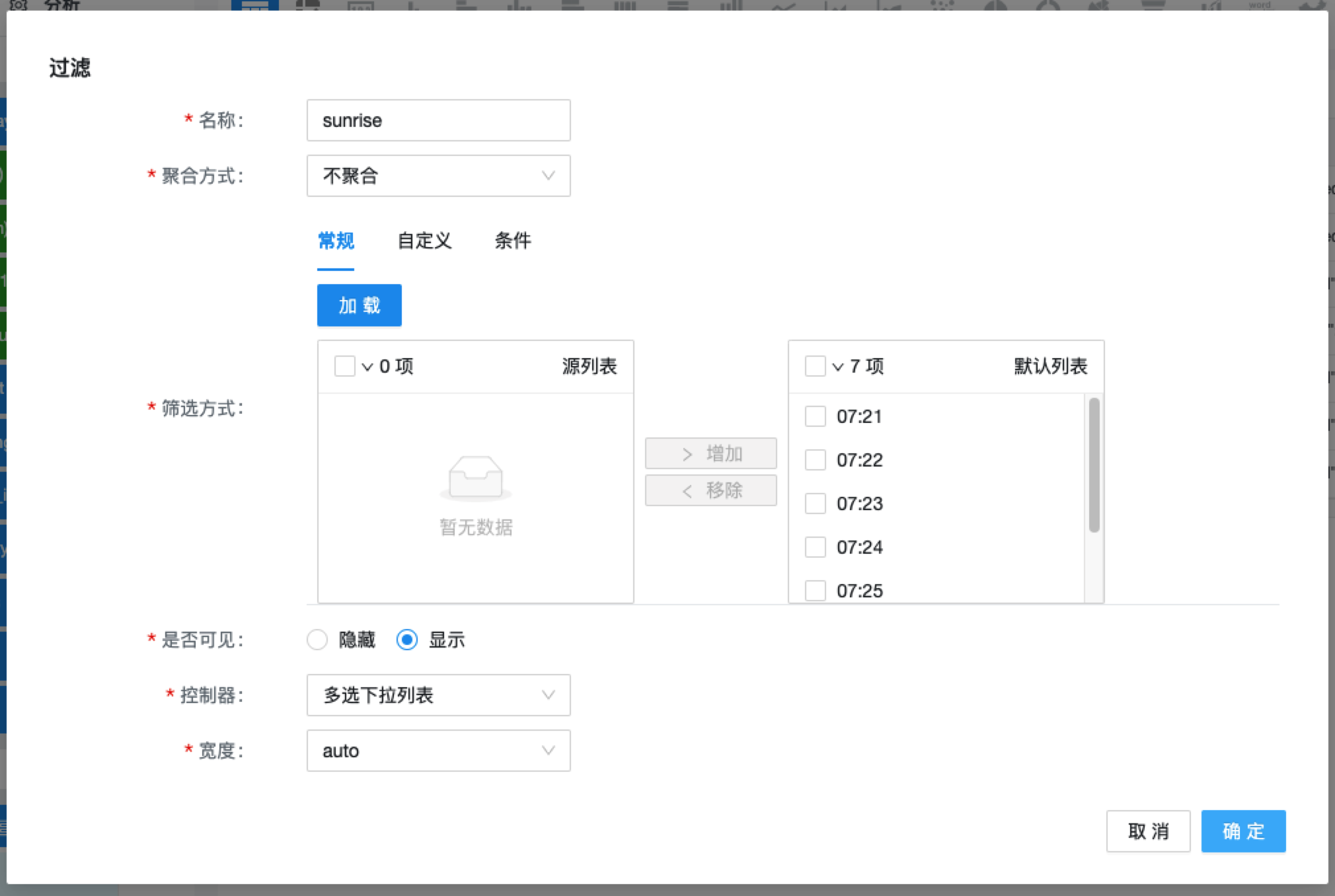Click inside the sunrise name input field
The image size is (1335, 896).
pos(438,120)
